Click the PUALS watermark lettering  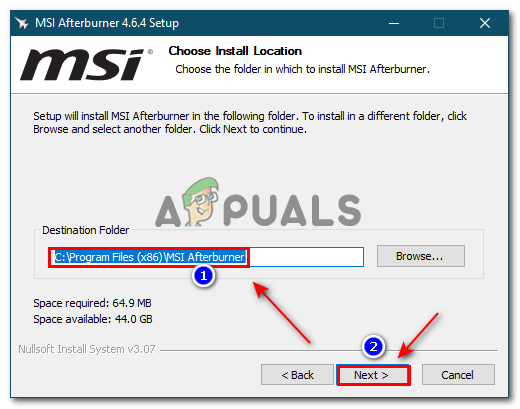pos(292,210)
